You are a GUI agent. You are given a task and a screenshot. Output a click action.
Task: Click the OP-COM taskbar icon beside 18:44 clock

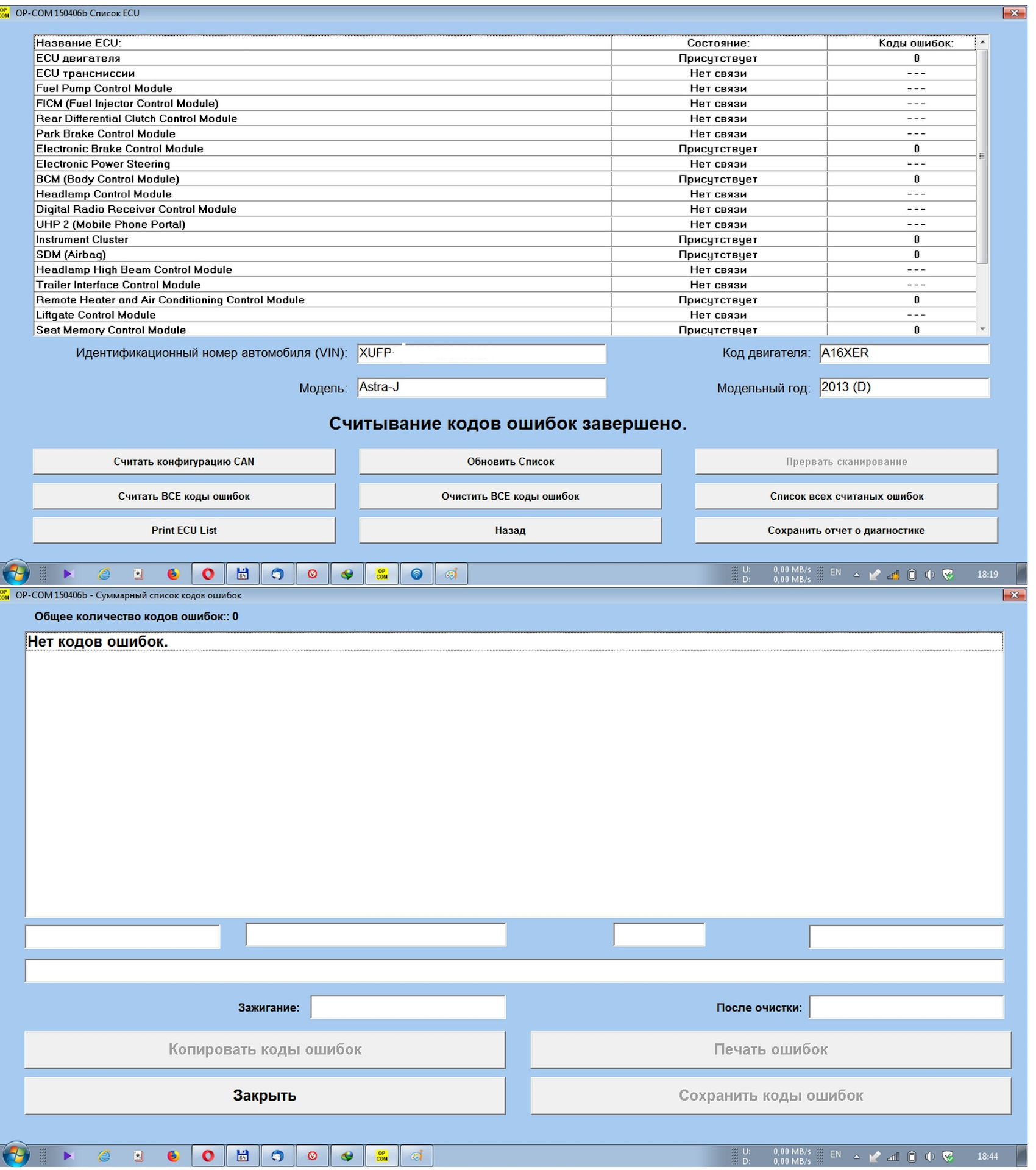pyautogui.click(x=382, y=1155)
